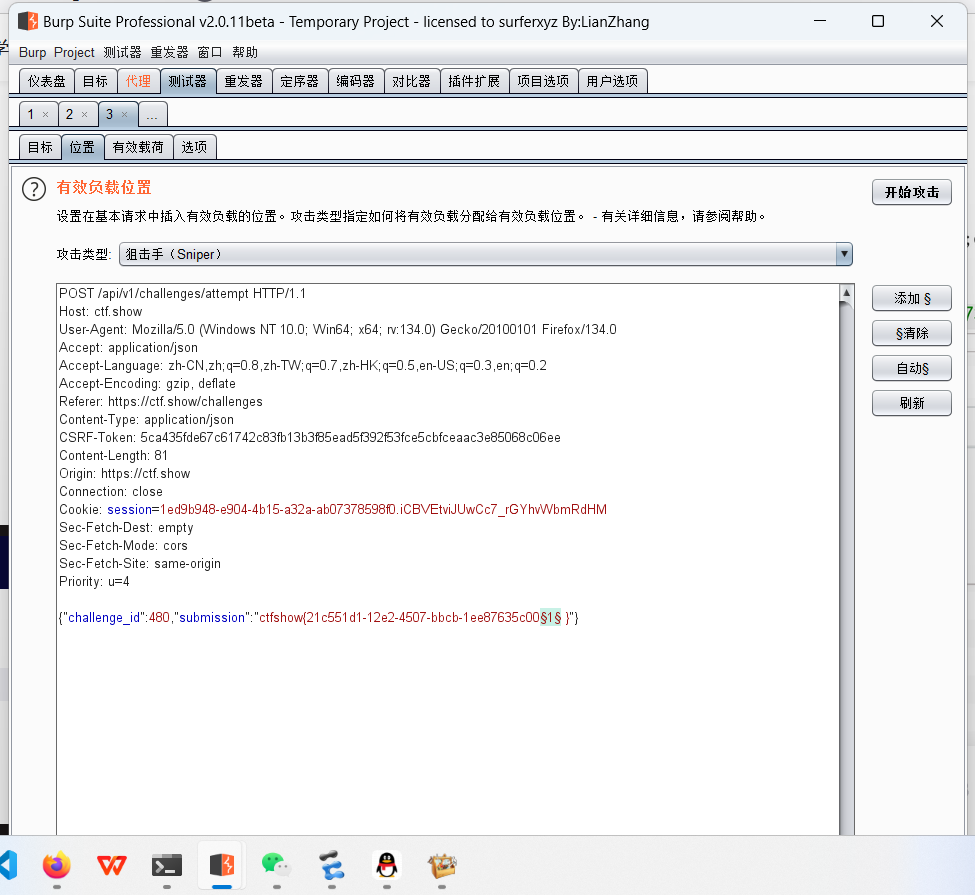Open the 重发器 menu in menu bar
The height and width of the screenshot is (895, 975).
click(169, 52)
